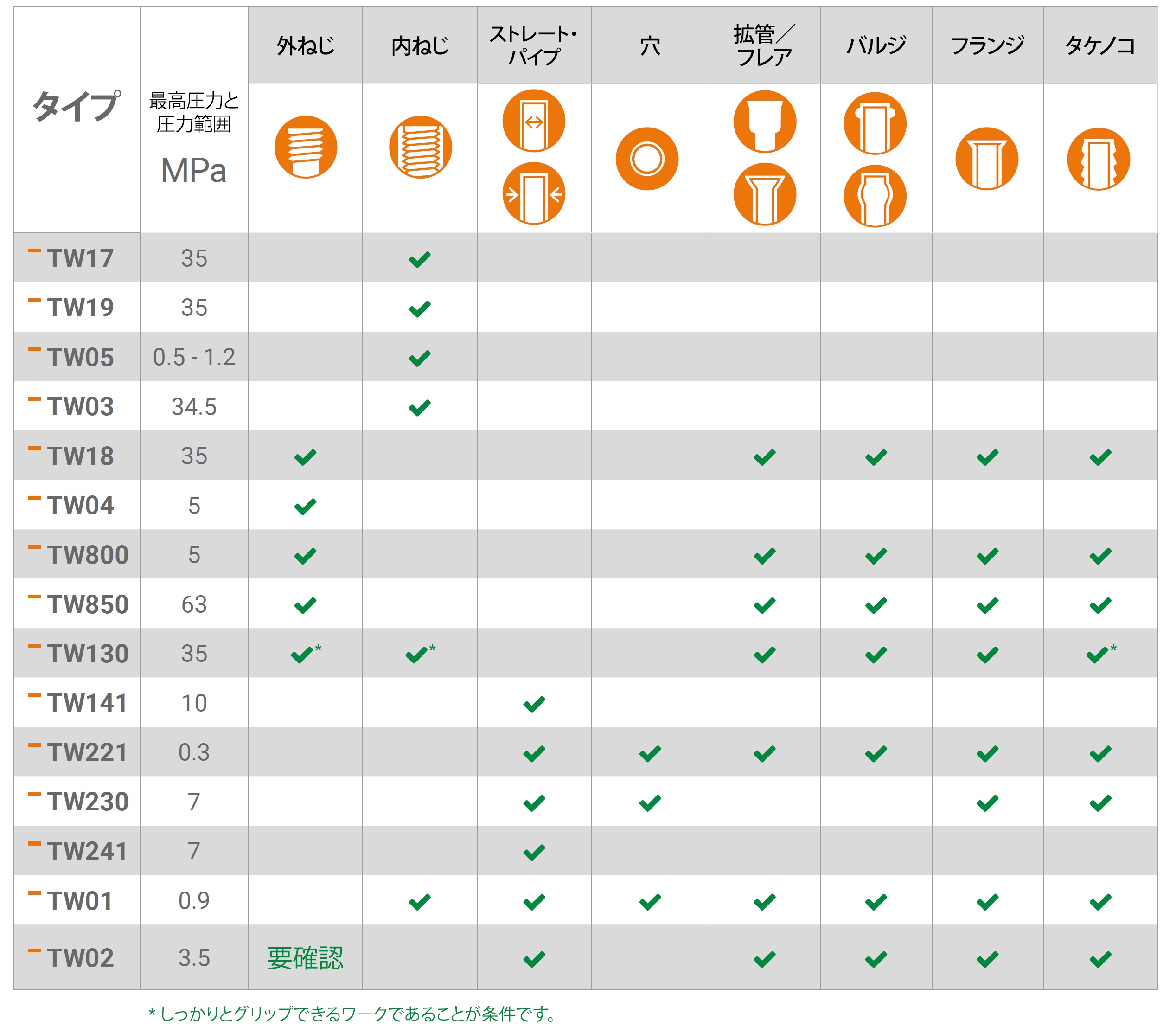The image size is (1176, 1027).
Task: Click the TW17 internal thread checkmark
Action: pos(420,260)
